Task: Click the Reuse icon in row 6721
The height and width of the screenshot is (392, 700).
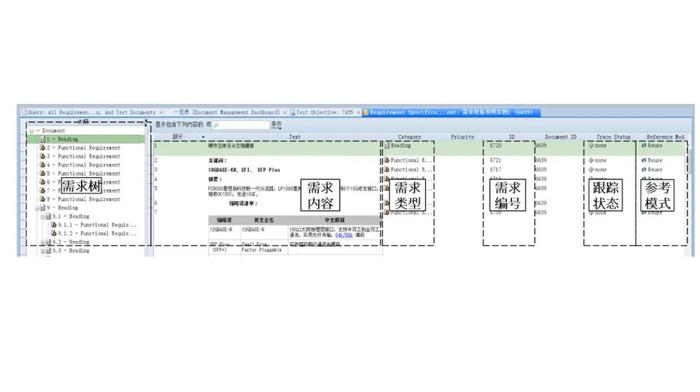Action: [644, 160]
